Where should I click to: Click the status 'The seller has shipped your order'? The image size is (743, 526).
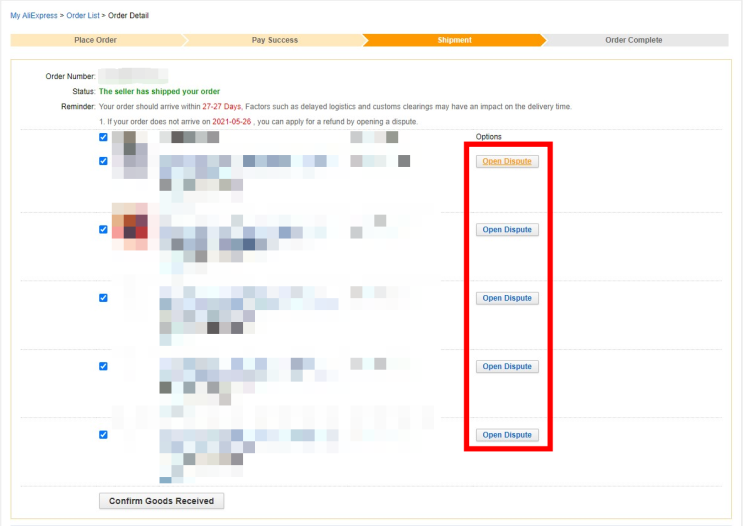click(x=159, y=91)
